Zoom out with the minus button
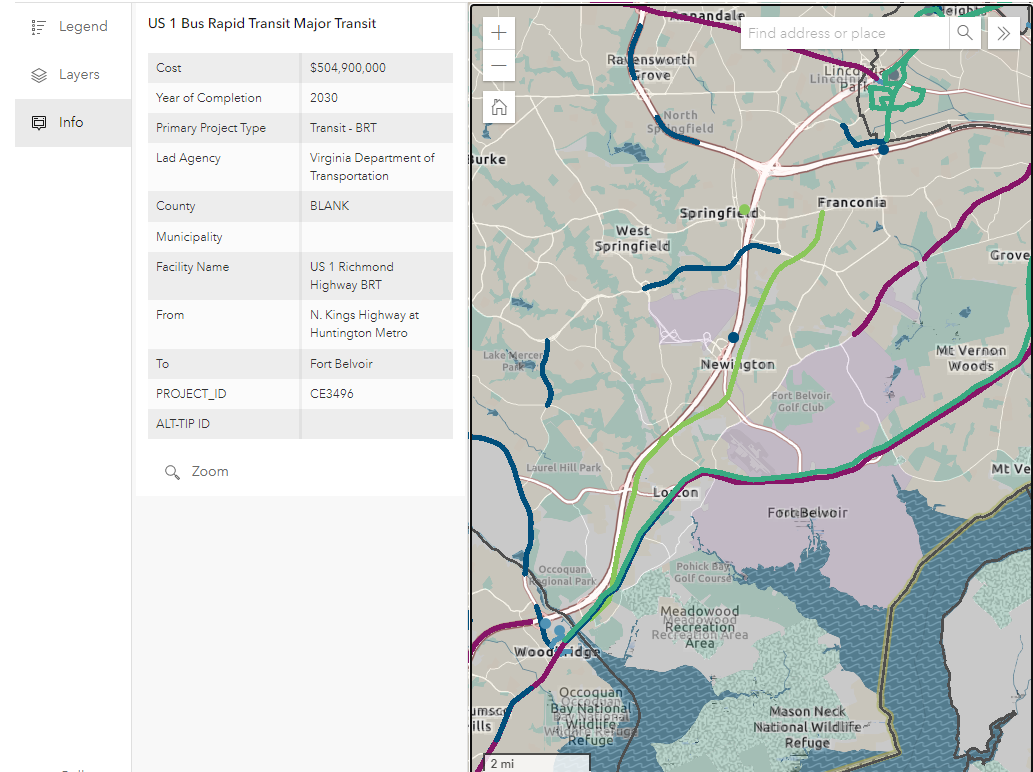 click(x=498, y=66)
